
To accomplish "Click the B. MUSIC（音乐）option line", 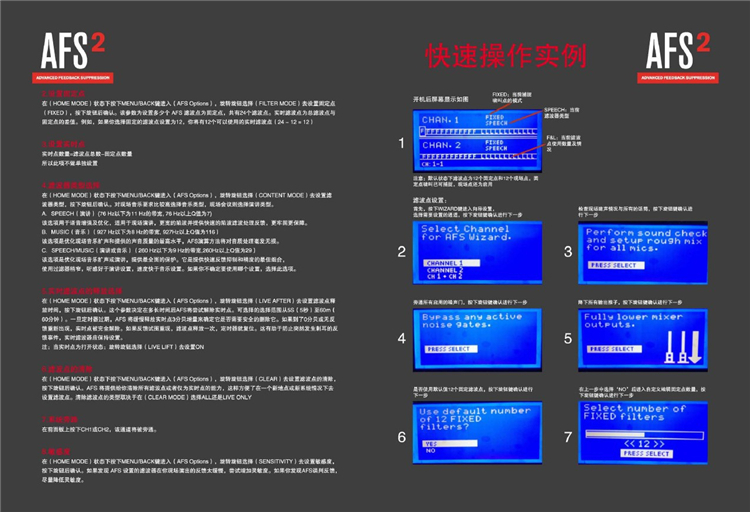I will point(130,232).
